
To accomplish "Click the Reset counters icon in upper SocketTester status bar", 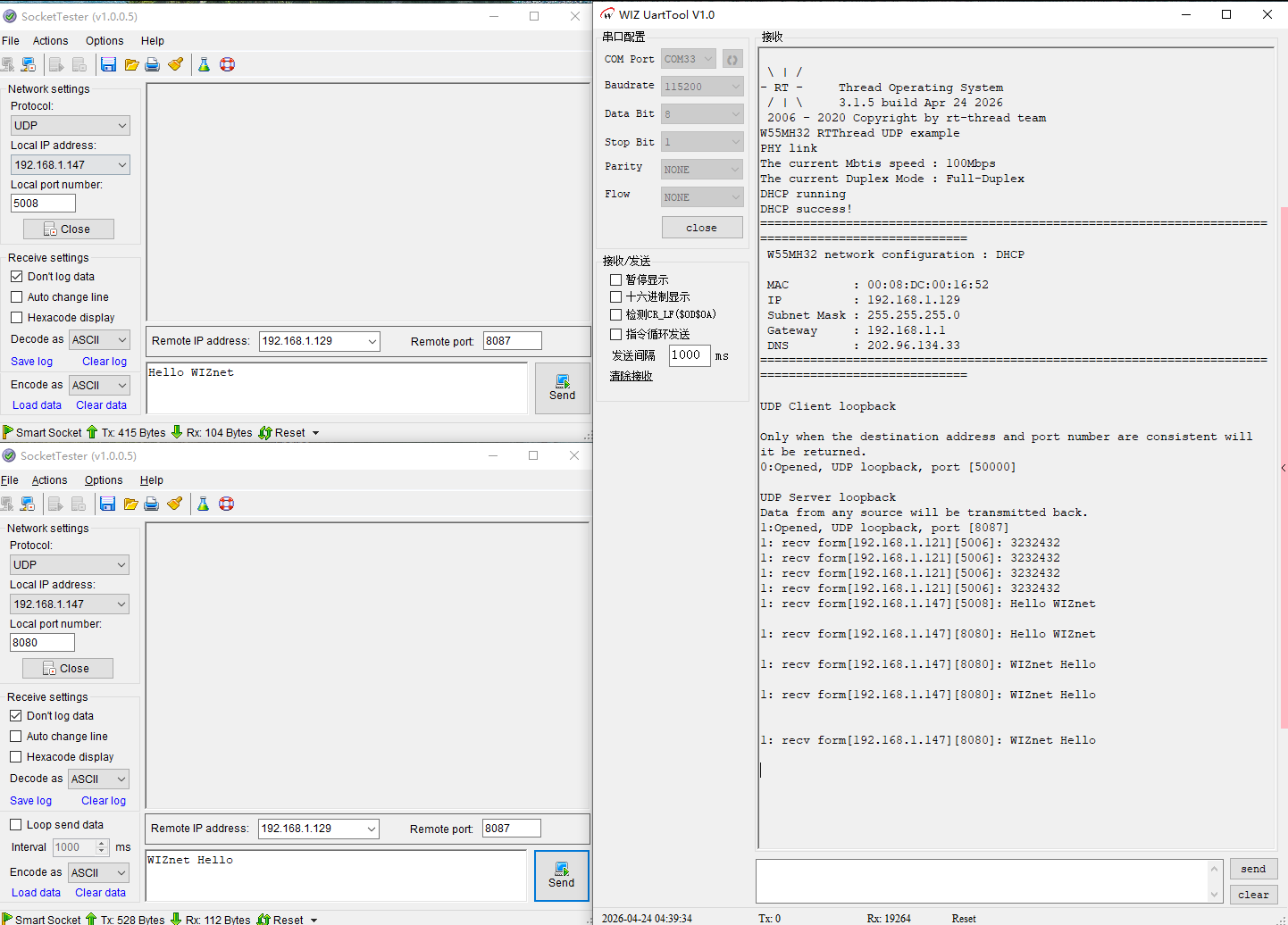I will 265,432.
